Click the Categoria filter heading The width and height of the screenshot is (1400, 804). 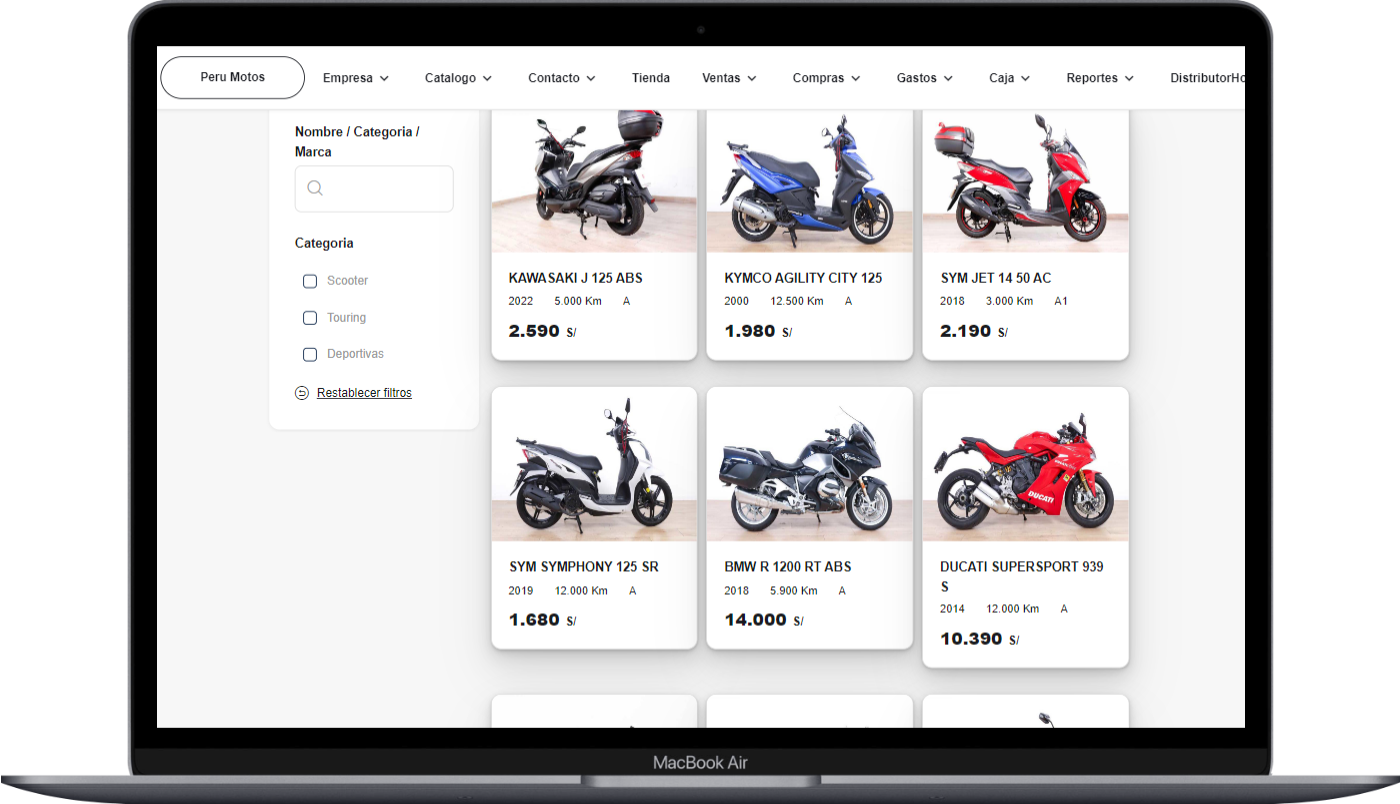pyautogui.click(x=324, y=243)
